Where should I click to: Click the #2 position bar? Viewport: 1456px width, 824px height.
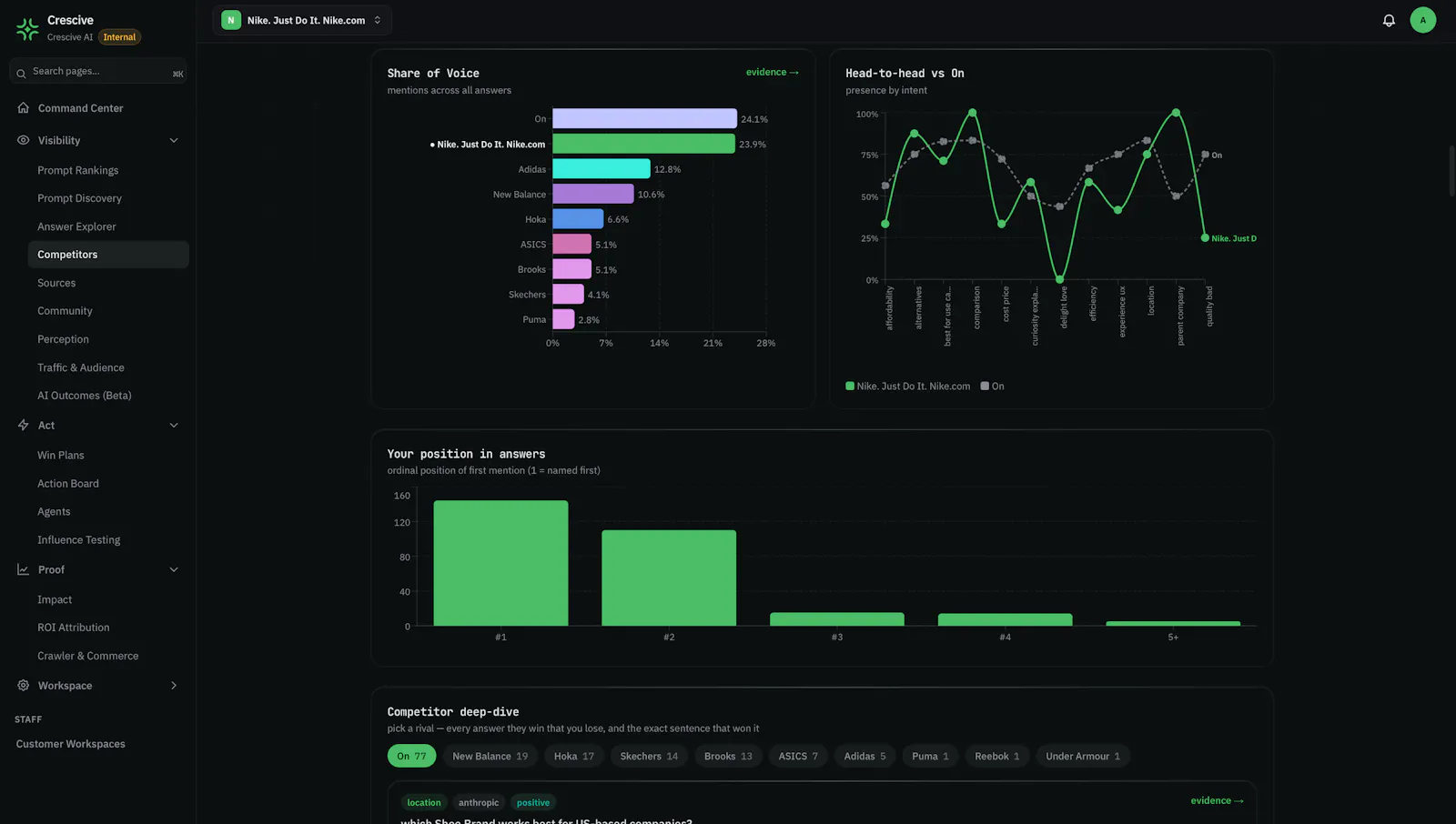669,578
